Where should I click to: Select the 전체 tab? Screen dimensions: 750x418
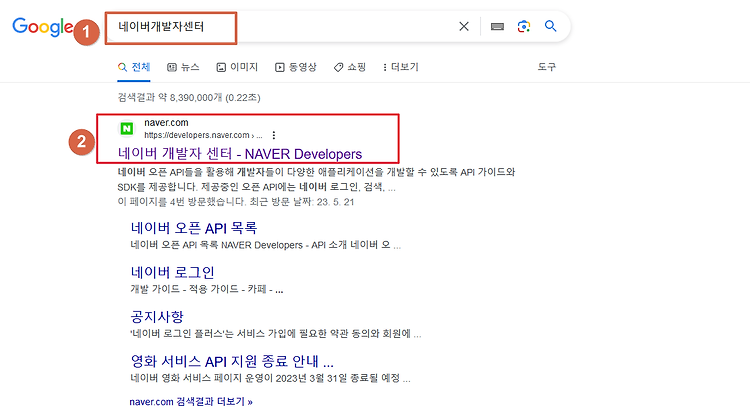point(134,67)
